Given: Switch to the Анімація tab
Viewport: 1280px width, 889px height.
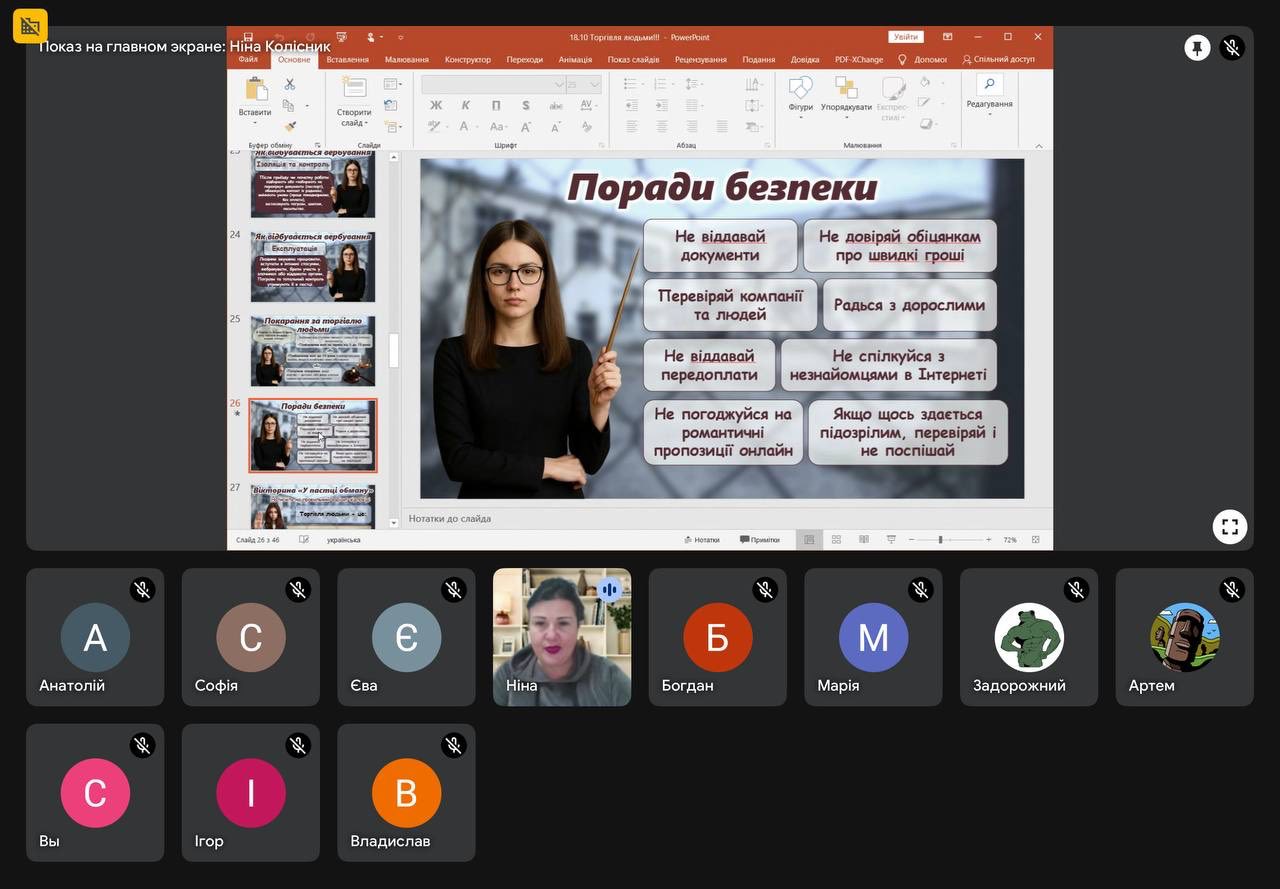Looking at the screenshot, I should [575, 60].
